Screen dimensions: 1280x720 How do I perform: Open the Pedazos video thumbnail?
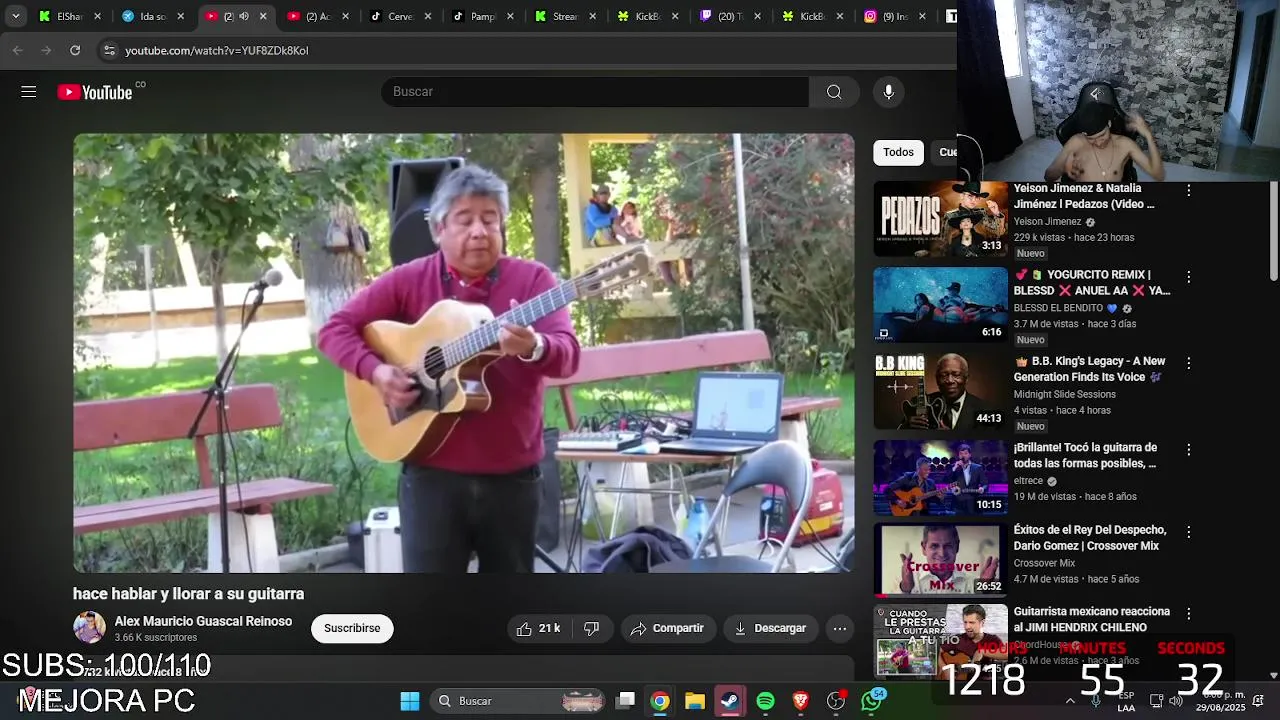[941, 219]
